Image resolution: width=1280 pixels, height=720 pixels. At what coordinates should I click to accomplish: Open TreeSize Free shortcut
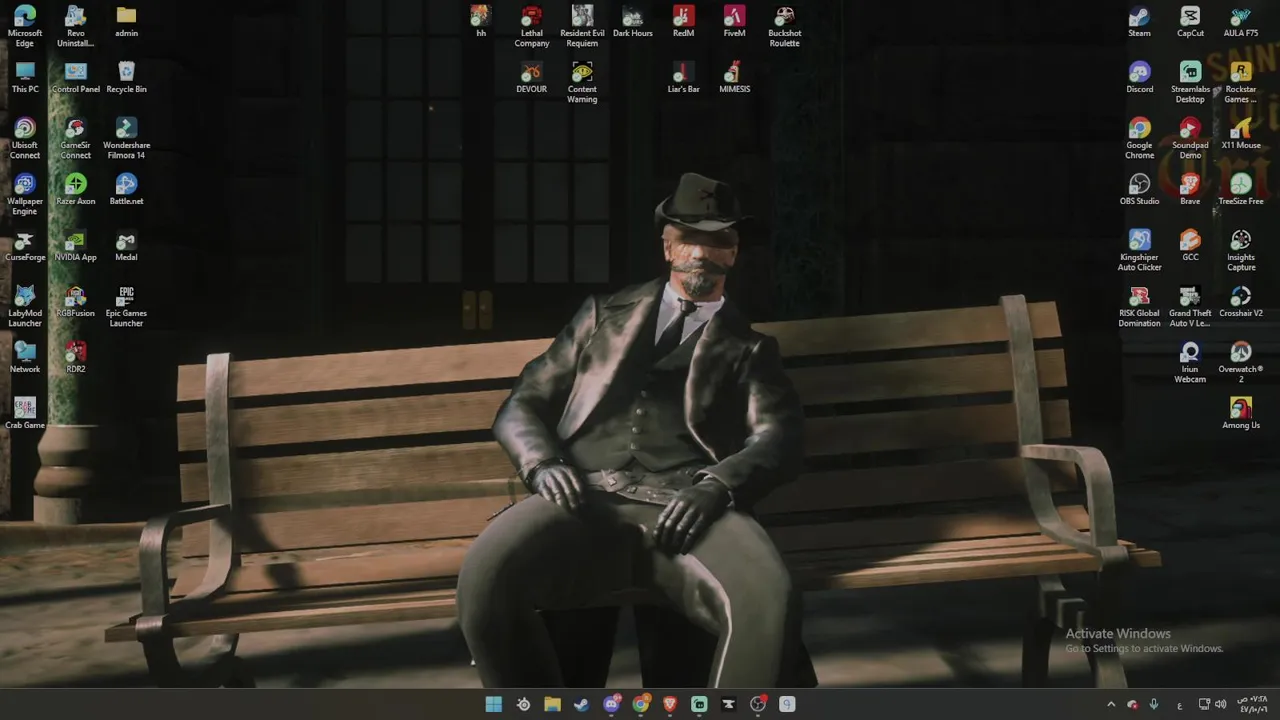click(x=1241, y=189)
